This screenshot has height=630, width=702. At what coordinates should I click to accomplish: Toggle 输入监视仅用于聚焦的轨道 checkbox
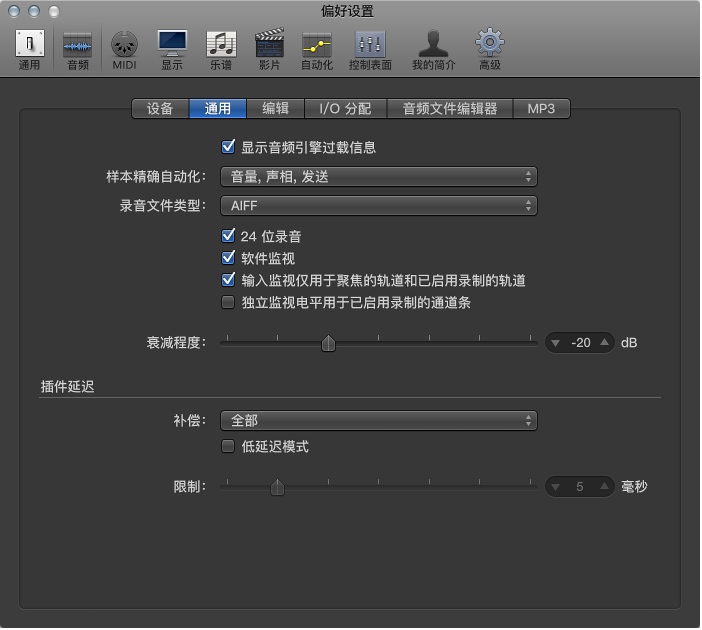228,280
